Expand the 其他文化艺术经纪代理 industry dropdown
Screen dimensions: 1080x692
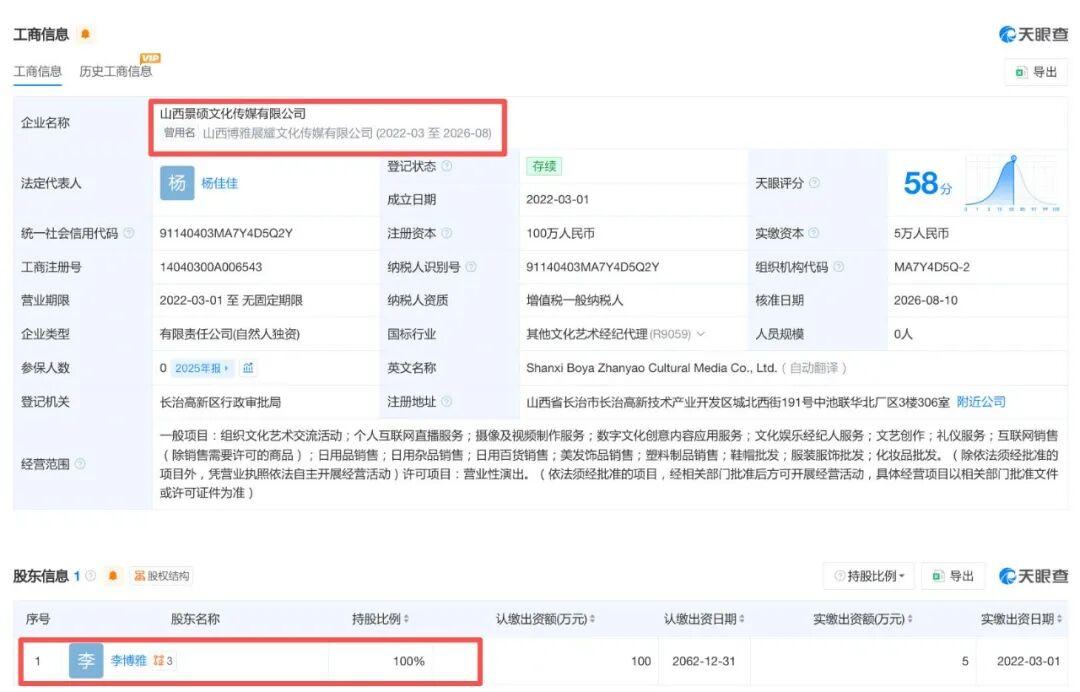[x=701, y=334]
